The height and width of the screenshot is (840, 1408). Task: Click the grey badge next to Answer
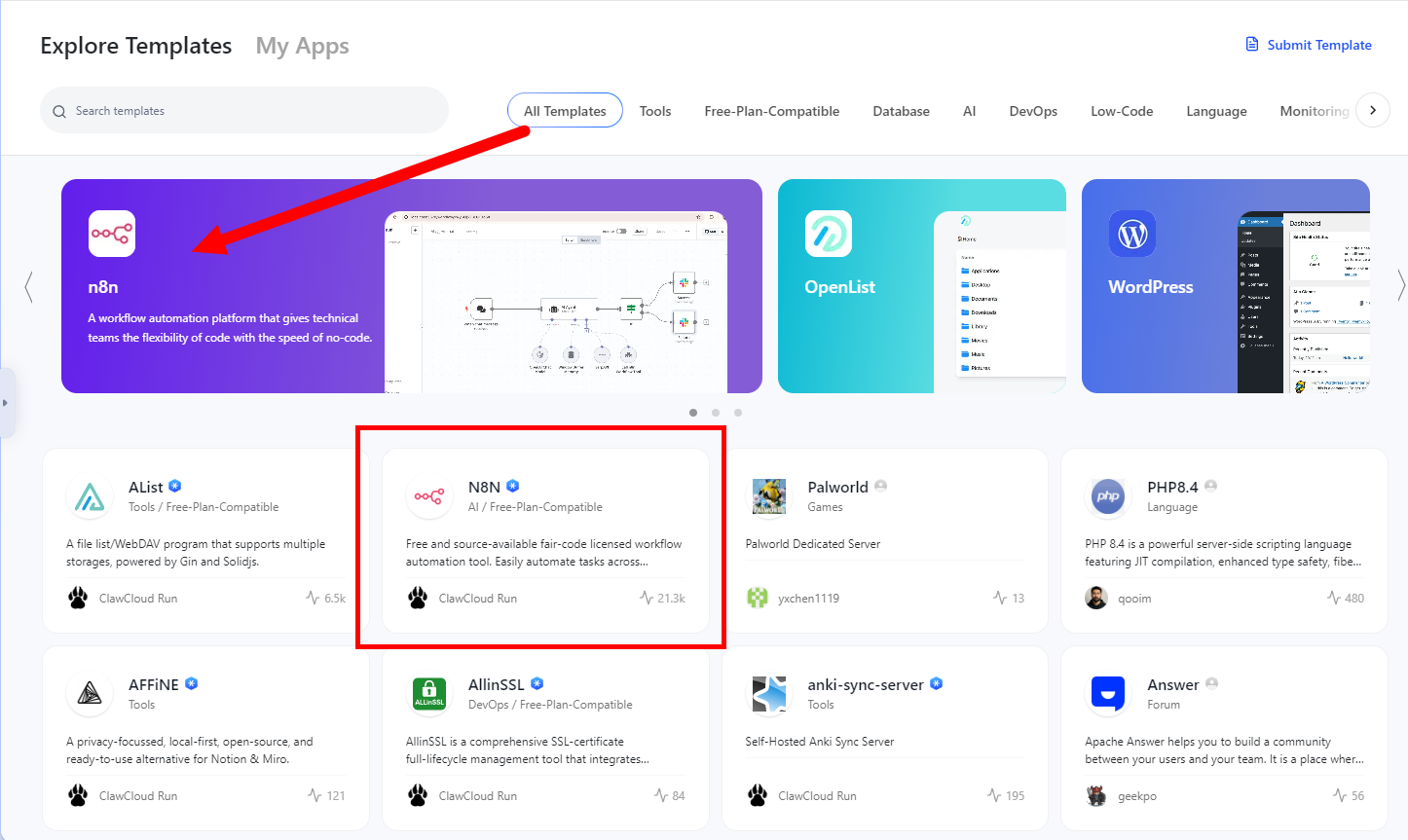[1212, 683]
